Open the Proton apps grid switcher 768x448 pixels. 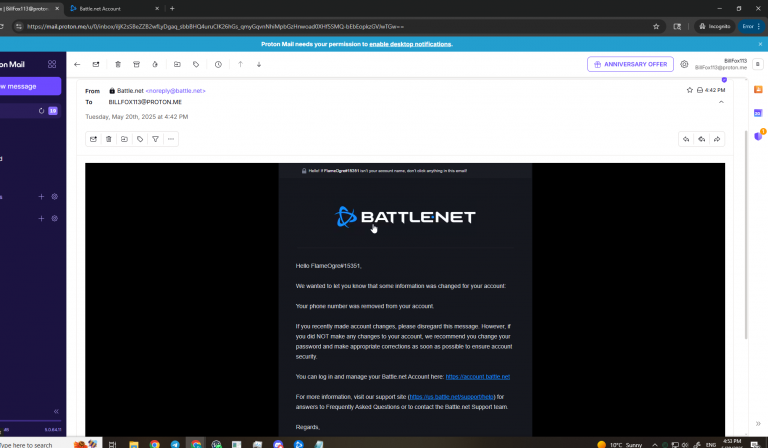click(x=52, y=64)
